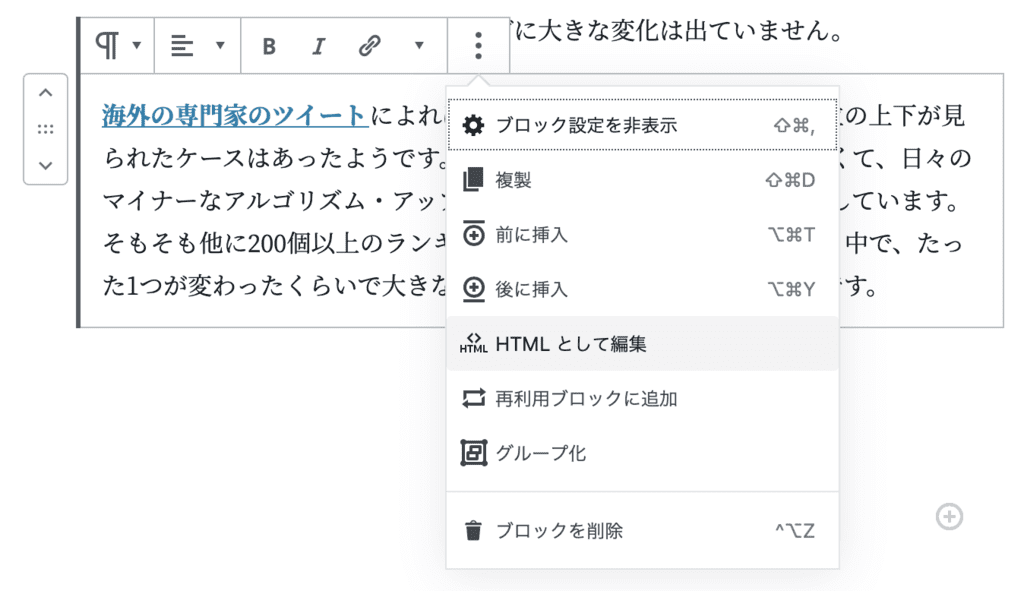This screenshot has height=591, width=1024.
Task: Open the link insertion tool
Action: click(368, 45)
